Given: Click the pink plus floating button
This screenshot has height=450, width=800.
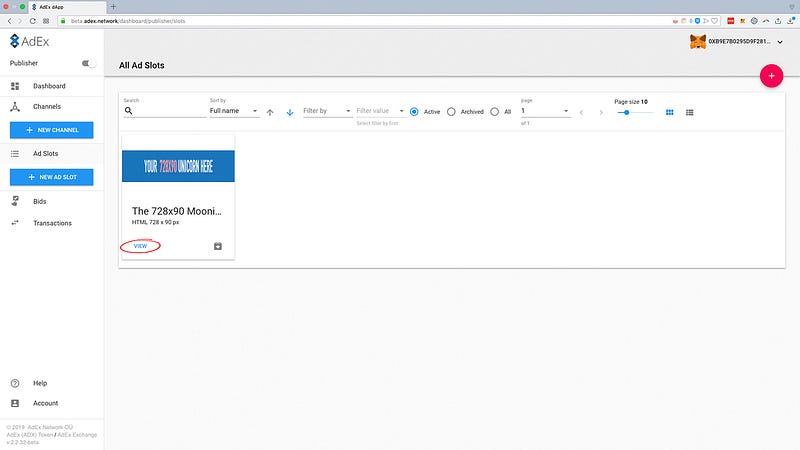Looking at the screenshot, I should pyautogui.click(x=771, y=76).
